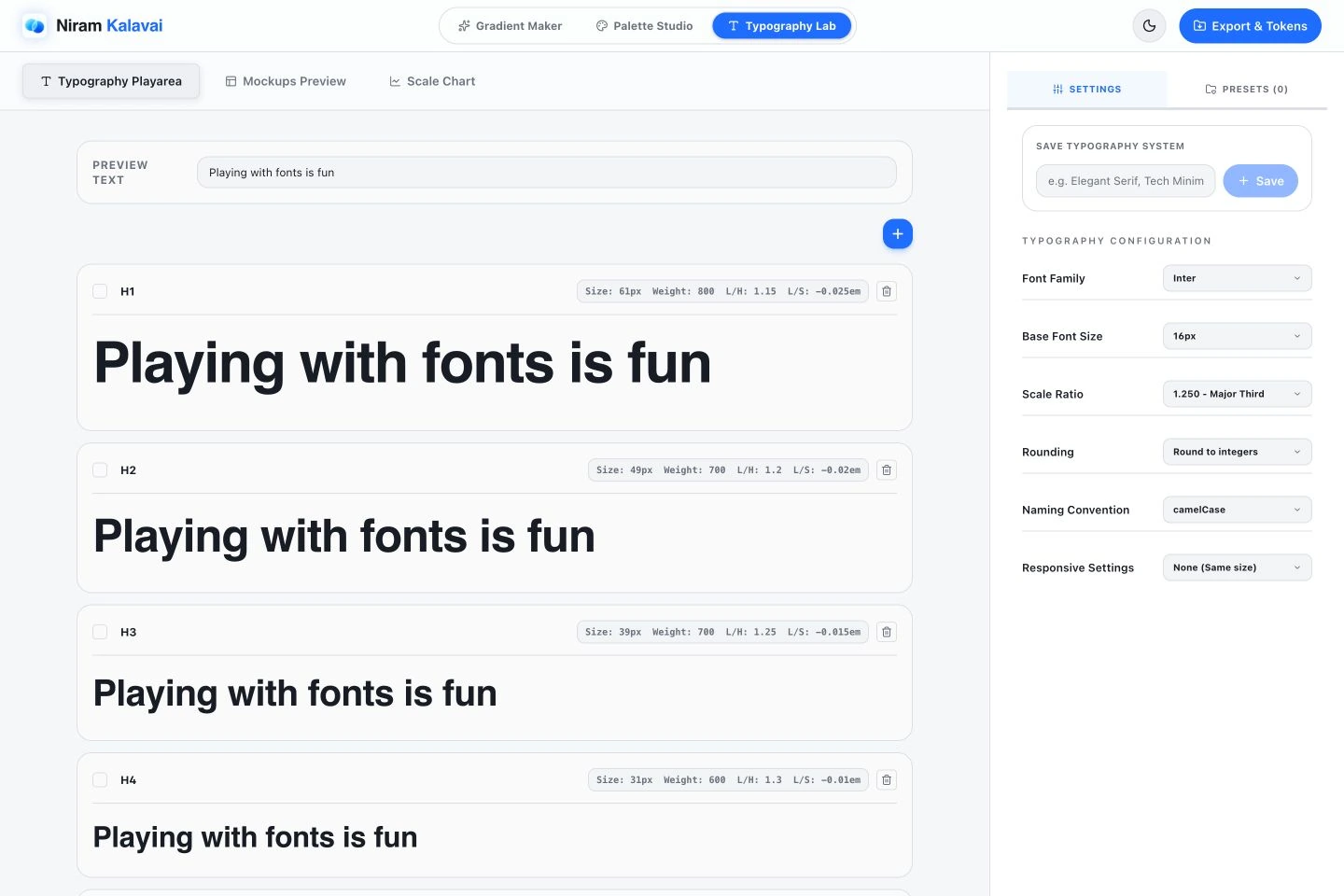Open the Gradient Maker tool
The height and width of the screenshot is (896, 1344).
510,26
